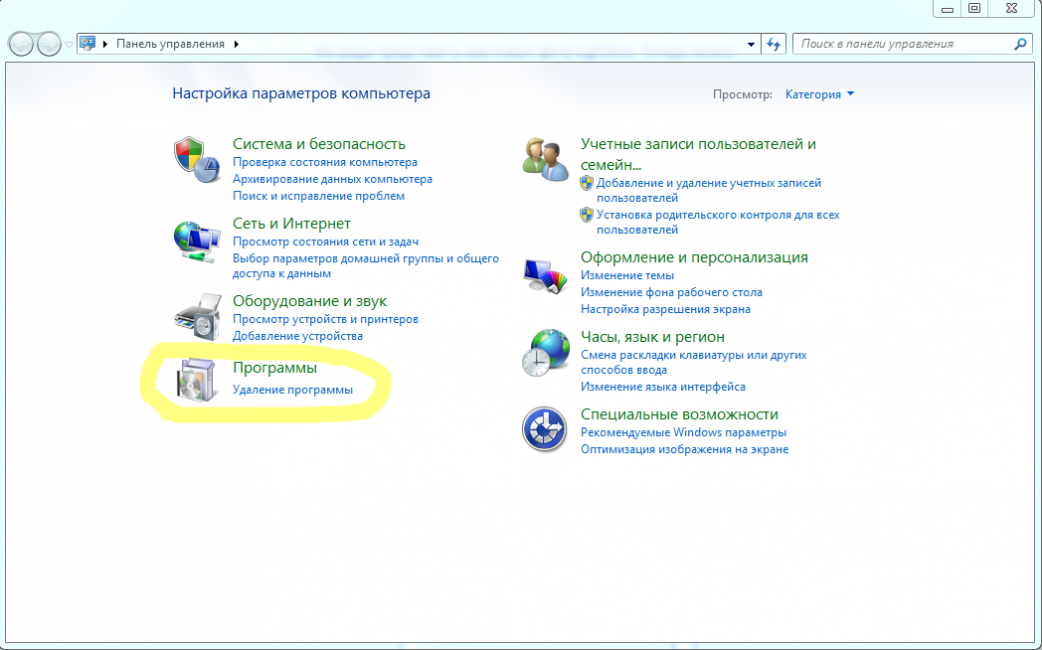Open 'Просмотр состояния сети и задач' link
The width and height of the screenshot is (1042, 650).
326,242
